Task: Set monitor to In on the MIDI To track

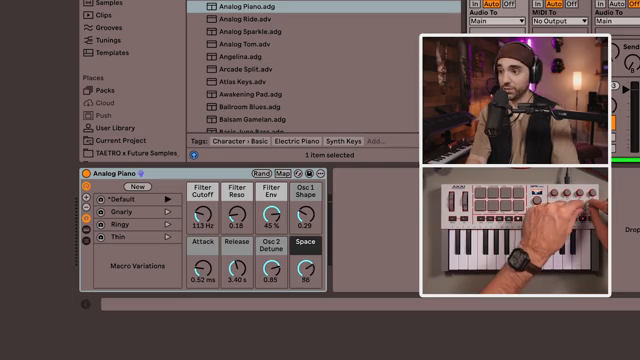Action: pyautogui.click(x=538, y=4)
